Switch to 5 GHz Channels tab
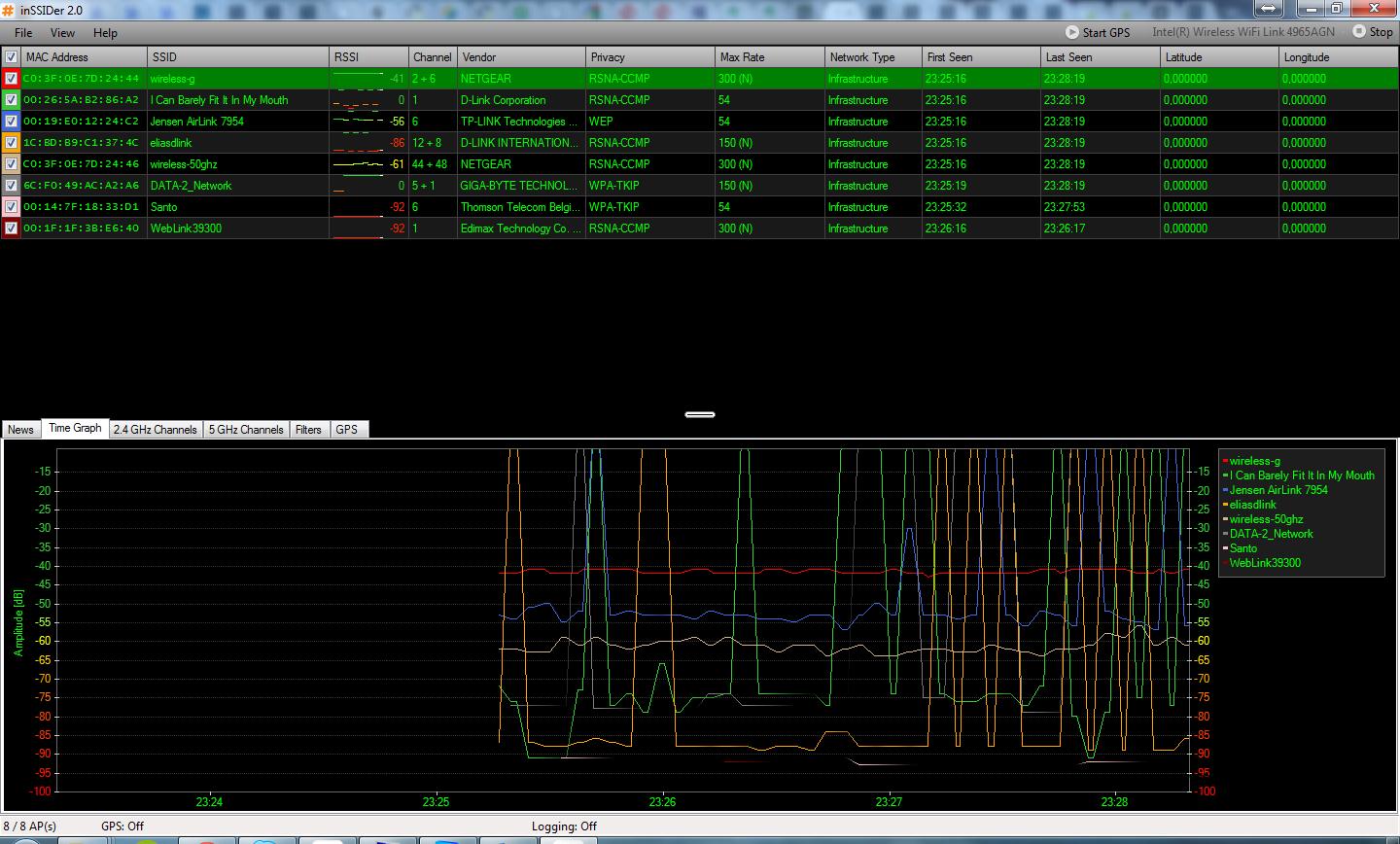 (x=247, y=429)
